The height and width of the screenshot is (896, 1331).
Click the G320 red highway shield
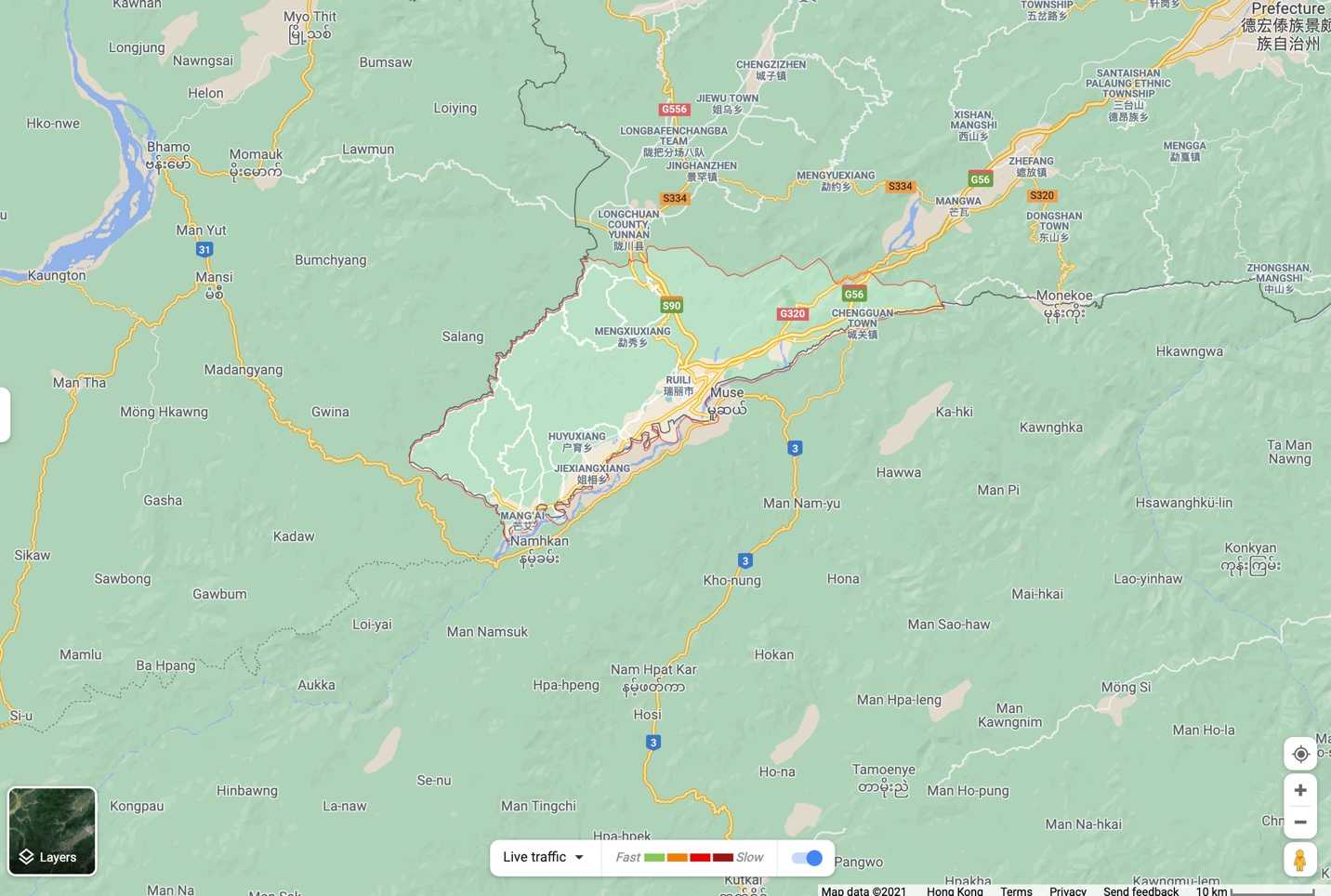(792, 314)
